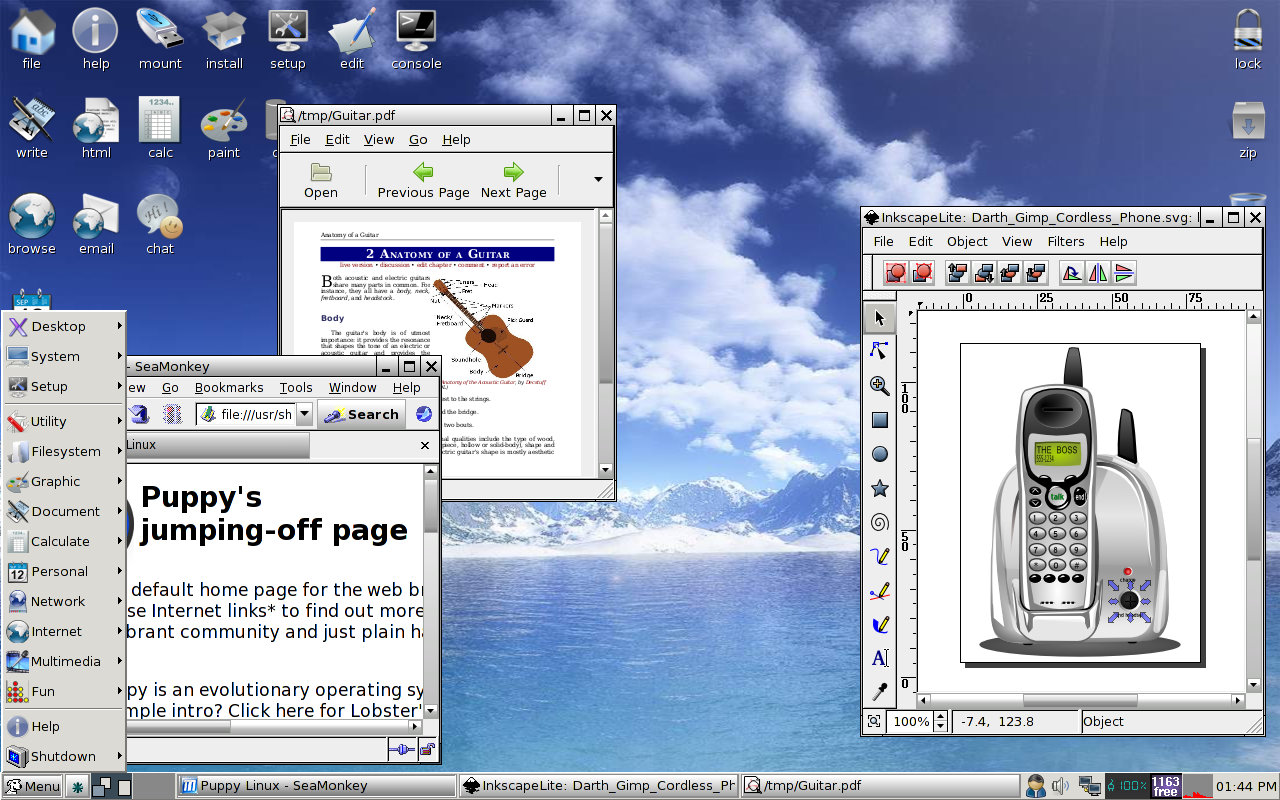Screen dimensions: 1280x800
Task: Pick the star shape tool
Action: tap(880, 488)
